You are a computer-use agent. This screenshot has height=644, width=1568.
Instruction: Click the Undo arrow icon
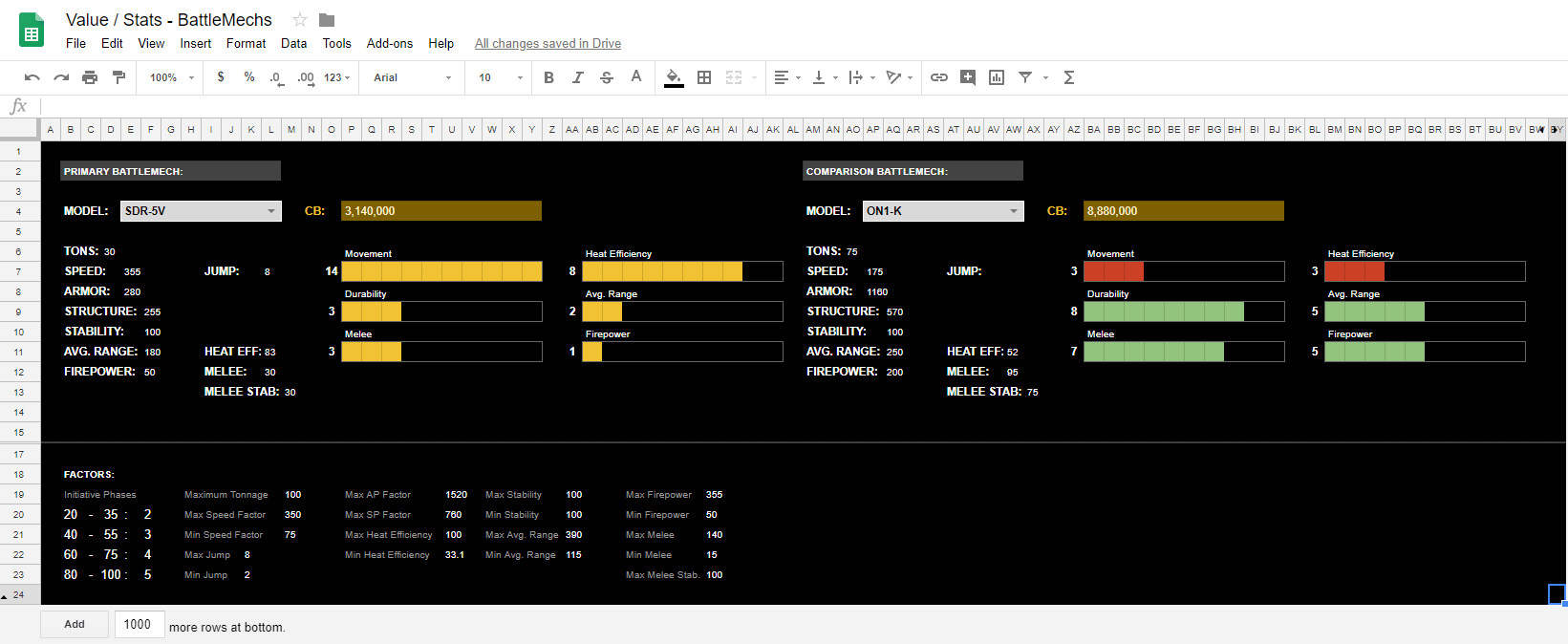32,77
